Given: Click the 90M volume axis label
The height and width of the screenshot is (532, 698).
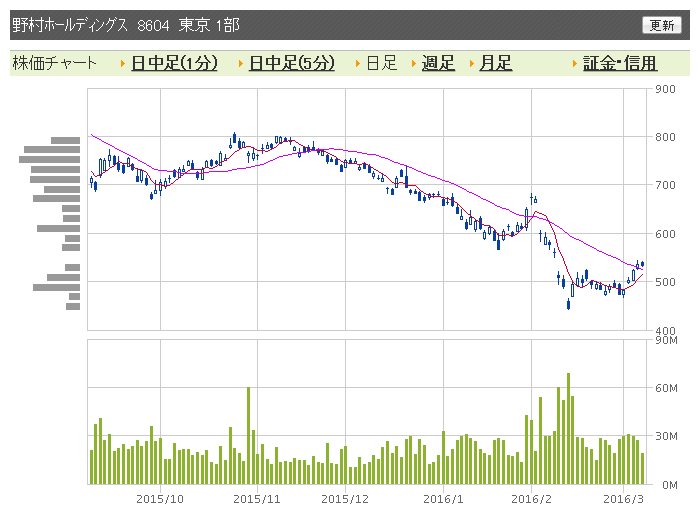Looking at the screenshot, I should [666, 341].
